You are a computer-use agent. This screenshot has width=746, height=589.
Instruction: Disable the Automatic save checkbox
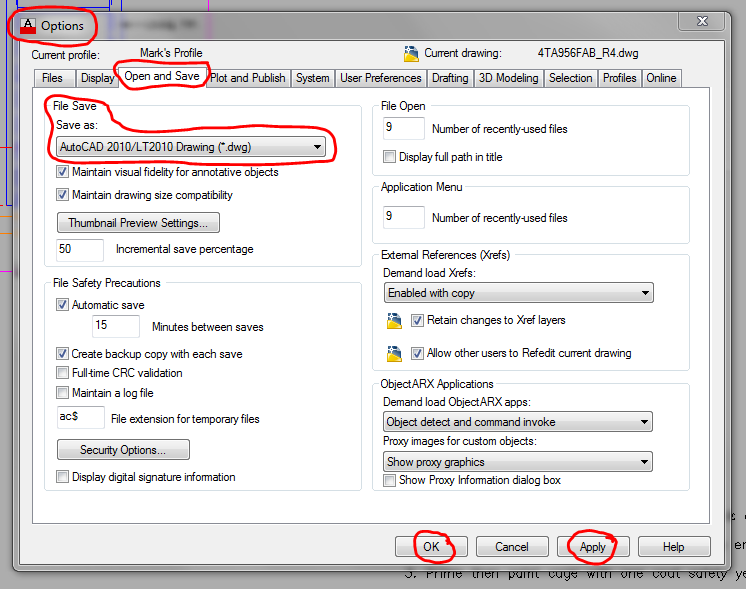coord(62,304)
